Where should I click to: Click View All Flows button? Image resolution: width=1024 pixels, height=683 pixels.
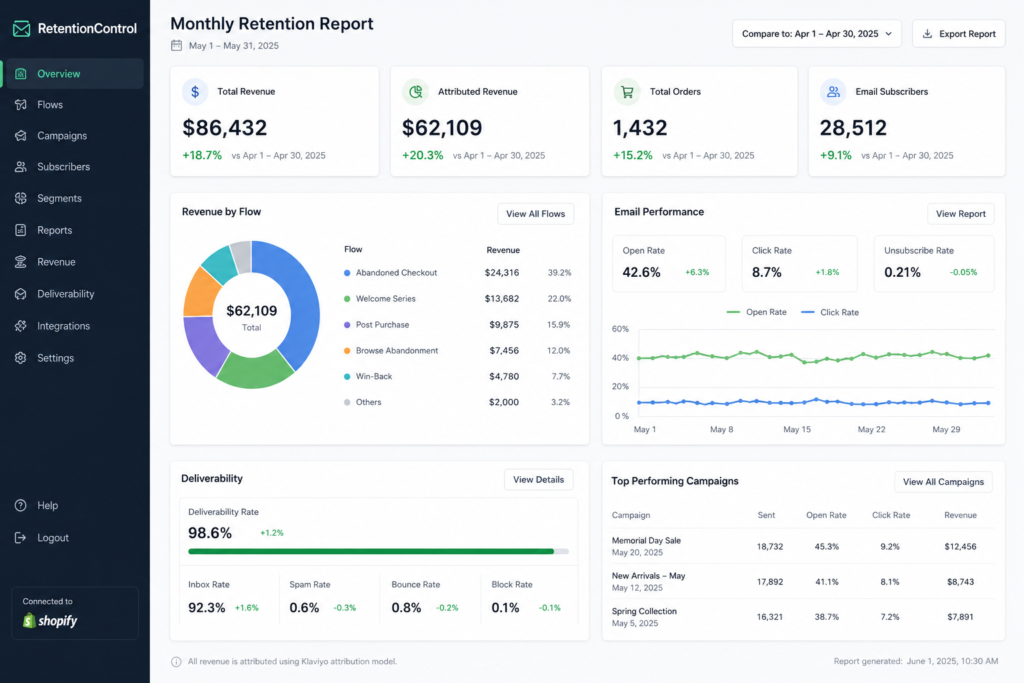(536, 214)
